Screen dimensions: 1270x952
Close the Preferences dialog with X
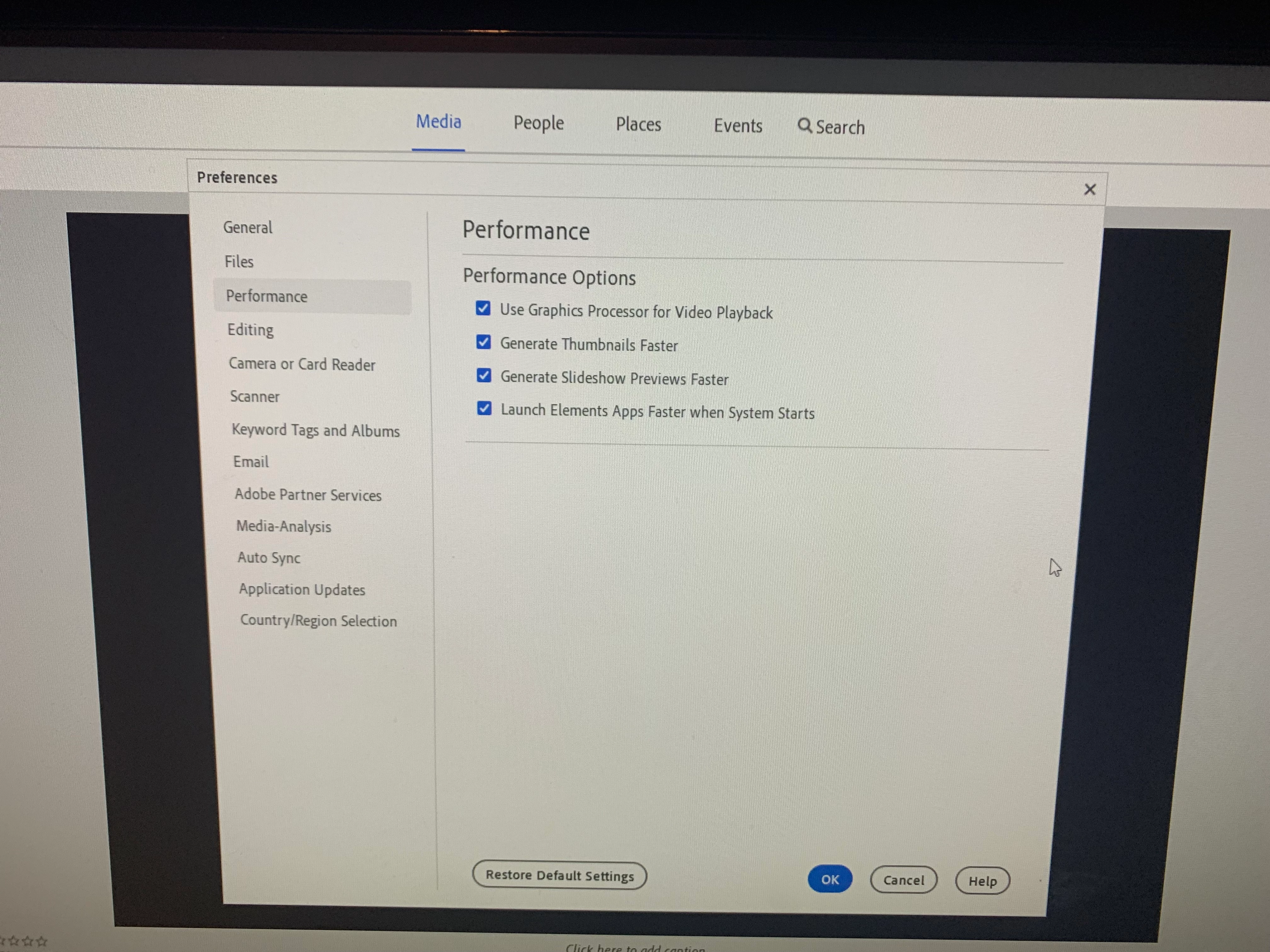pyautogui.click(x=1089, y=190)
